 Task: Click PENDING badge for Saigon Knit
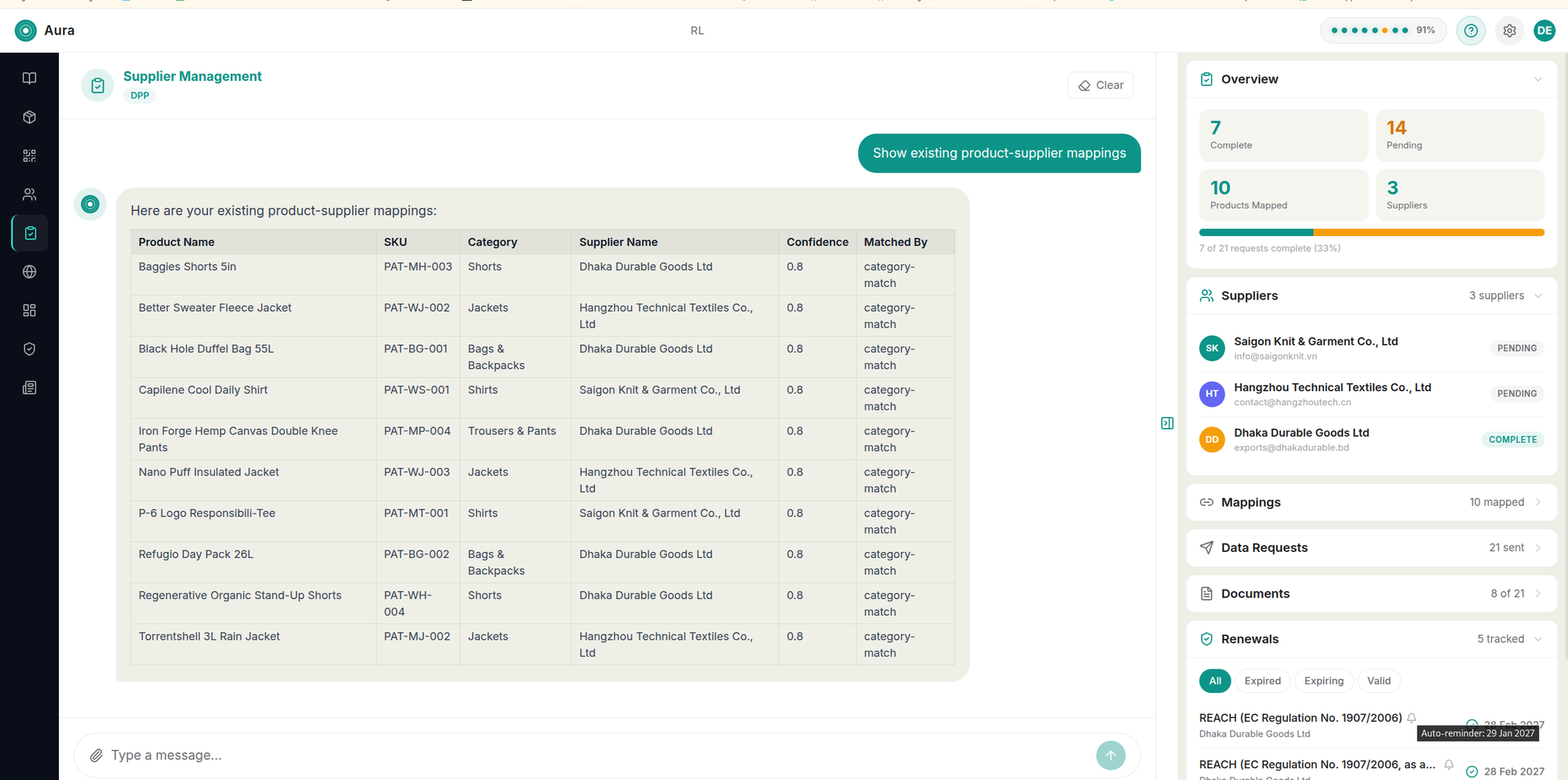click(x=1516, y=348)
